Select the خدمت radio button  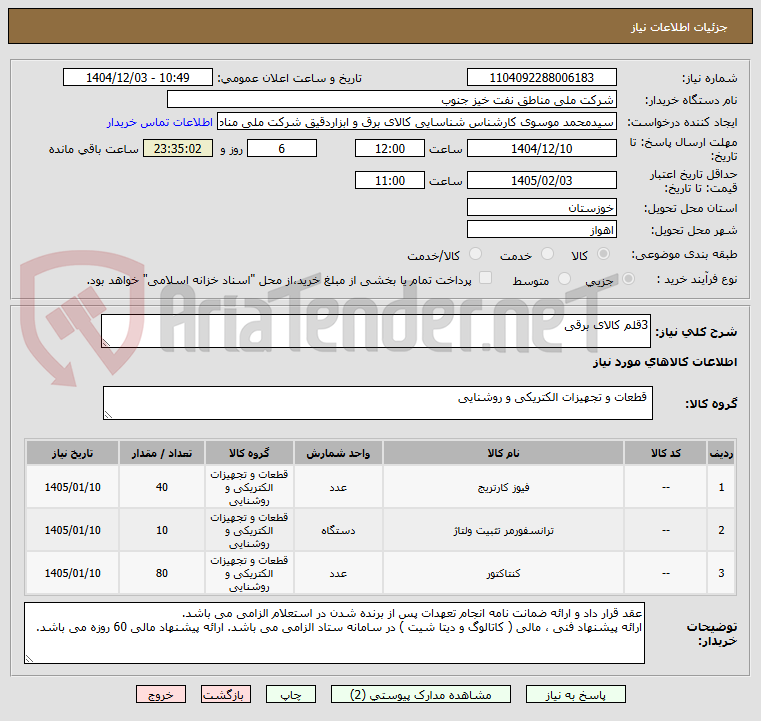click(547, 254)
